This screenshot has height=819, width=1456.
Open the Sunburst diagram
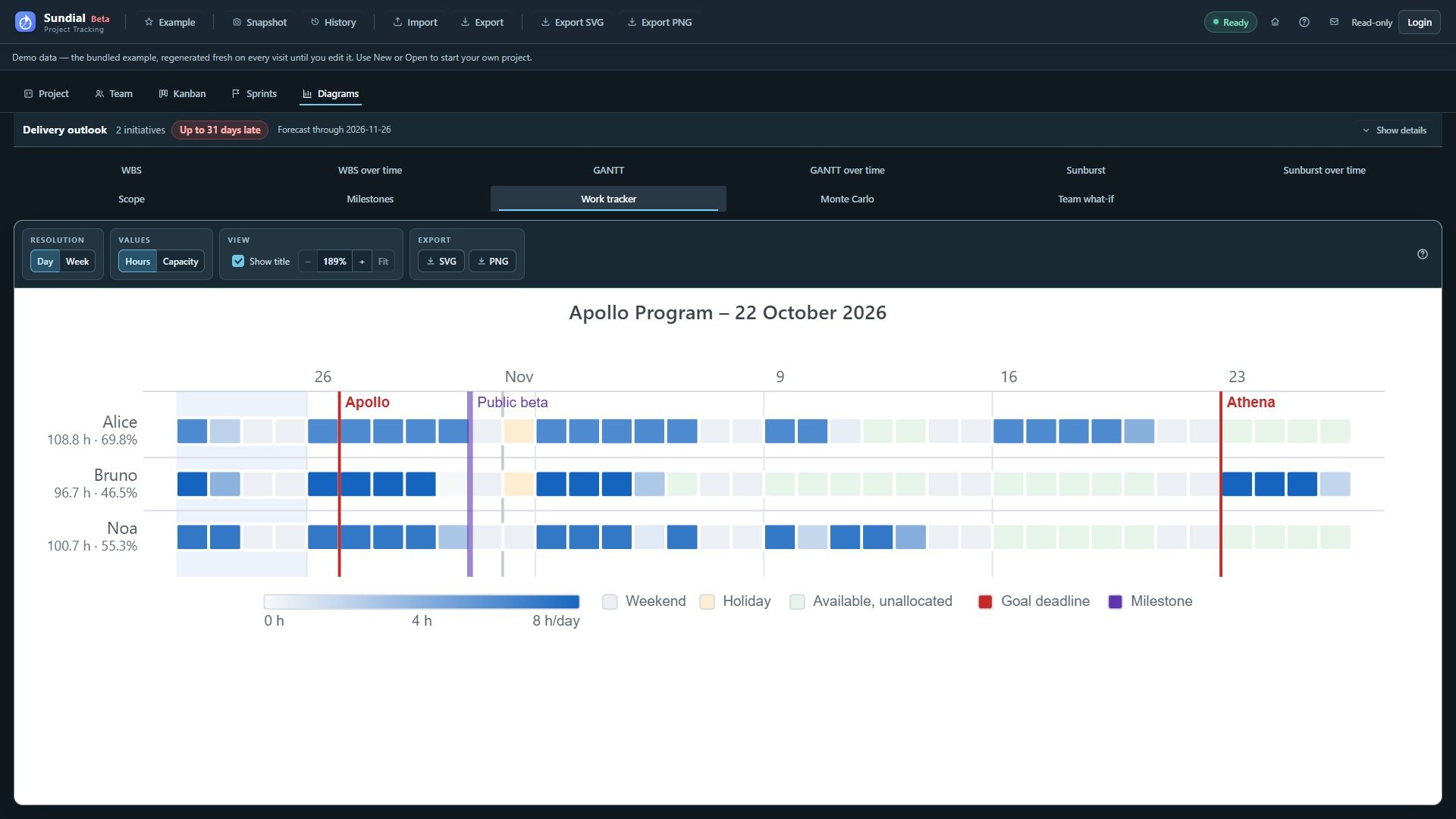tap(1086, 170)
